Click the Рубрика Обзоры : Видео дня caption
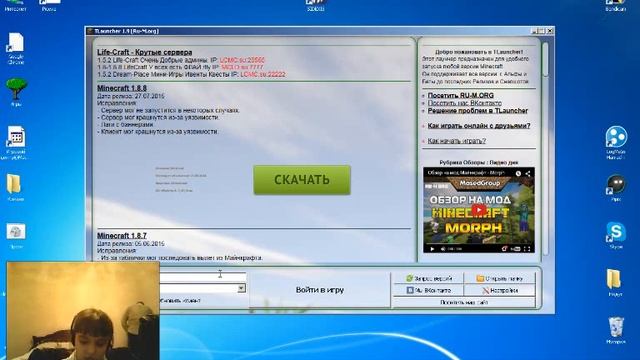This screenshot has height=360, width=640. pyautogui.click(x=478, y=162)
